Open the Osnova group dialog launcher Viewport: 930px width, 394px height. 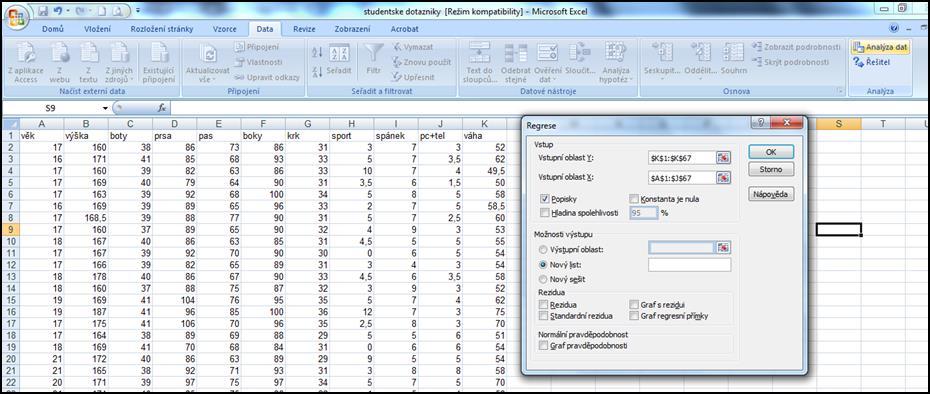839,91
